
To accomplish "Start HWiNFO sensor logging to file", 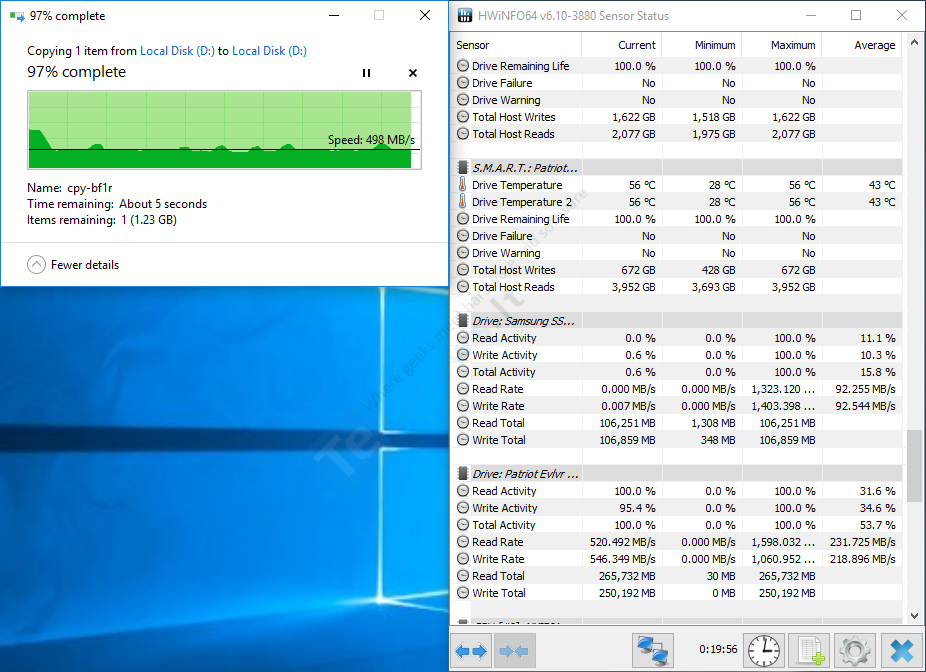I will pyautogui.click(x=810, y=651).
